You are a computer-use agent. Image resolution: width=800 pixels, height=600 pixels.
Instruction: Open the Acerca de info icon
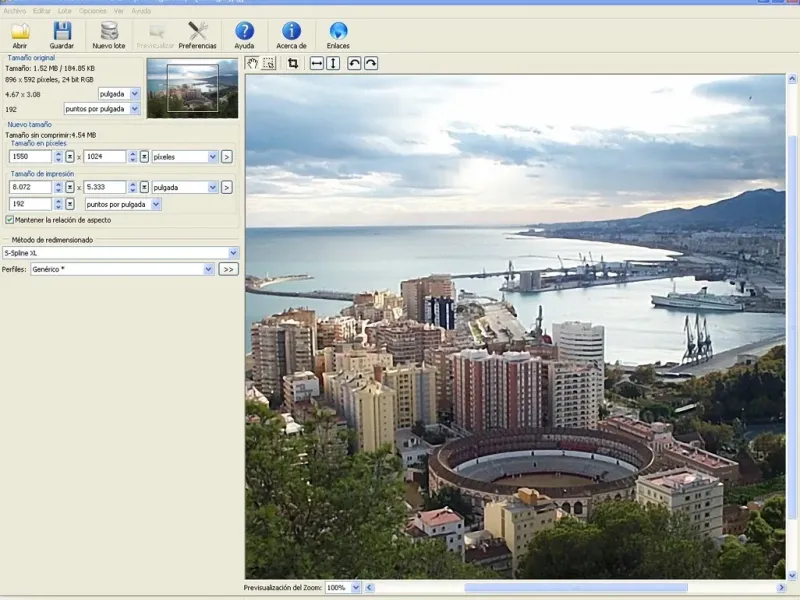tap(291, 32)
